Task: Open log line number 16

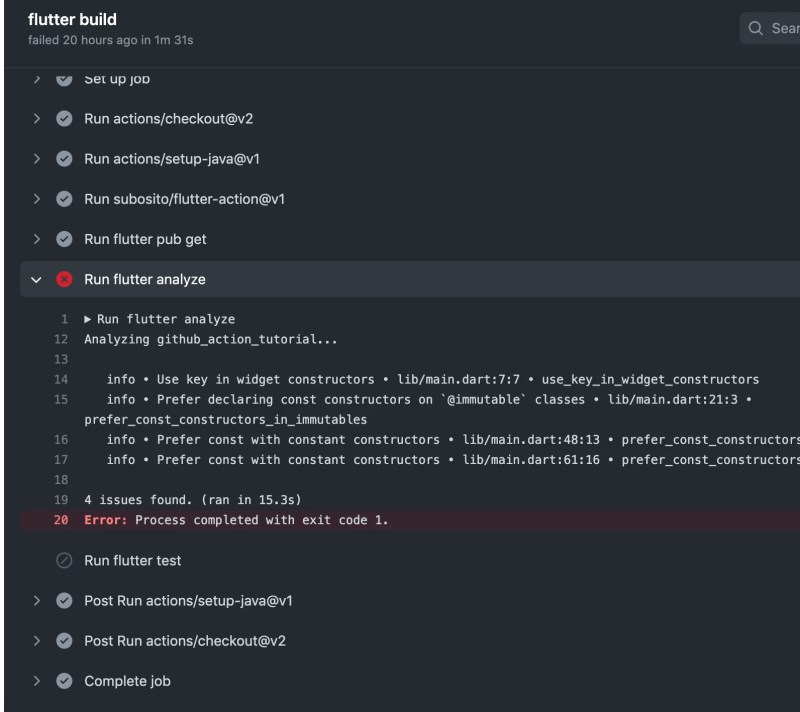Action: click(x=61, y=440)
